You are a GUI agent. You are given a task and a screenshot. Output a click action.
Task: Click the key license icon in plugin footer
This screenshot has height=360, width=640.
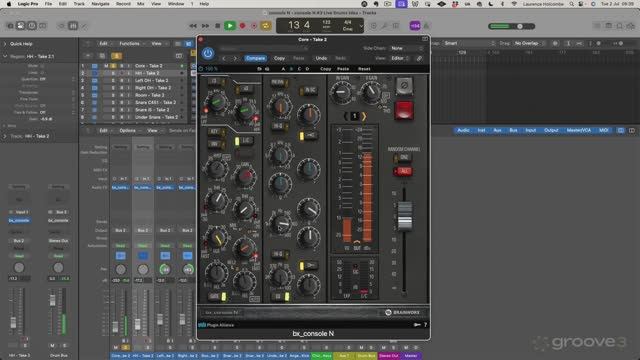coord(417,325)
